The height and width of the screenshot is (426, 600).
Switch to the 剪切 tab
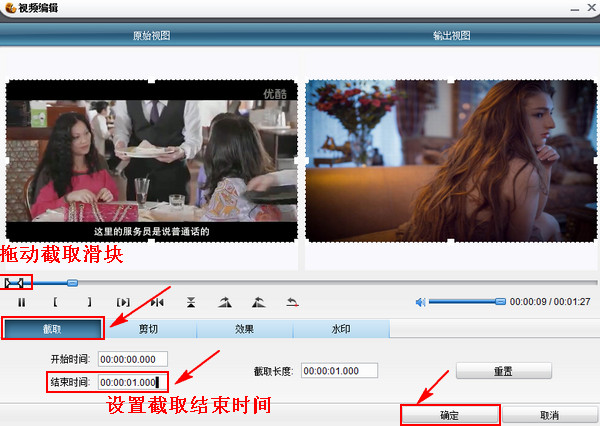pyautogui.click(x=149, y=329)
